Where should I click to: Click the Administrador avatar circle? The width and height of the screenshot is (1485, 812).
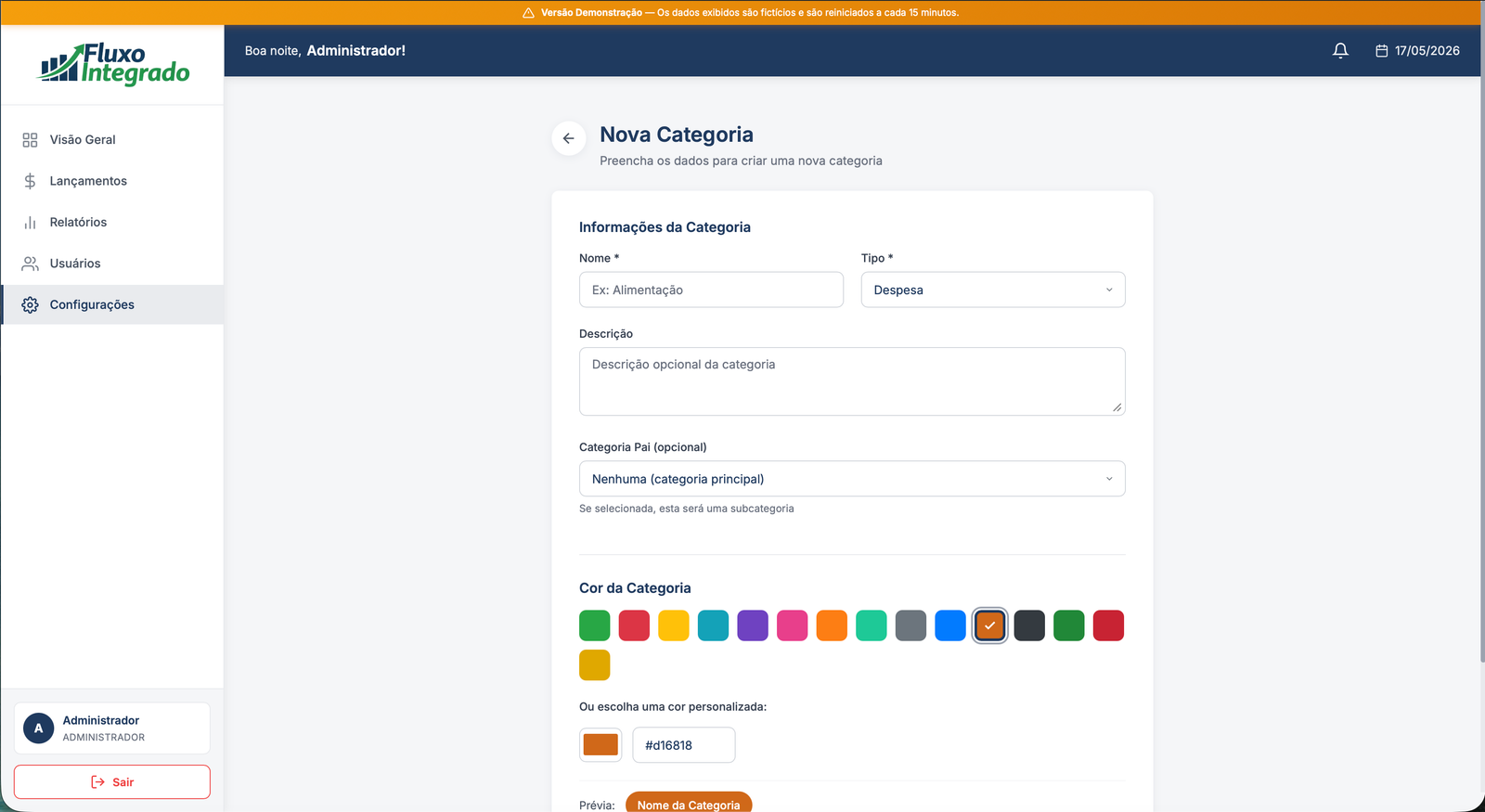[x=38, y=728]
